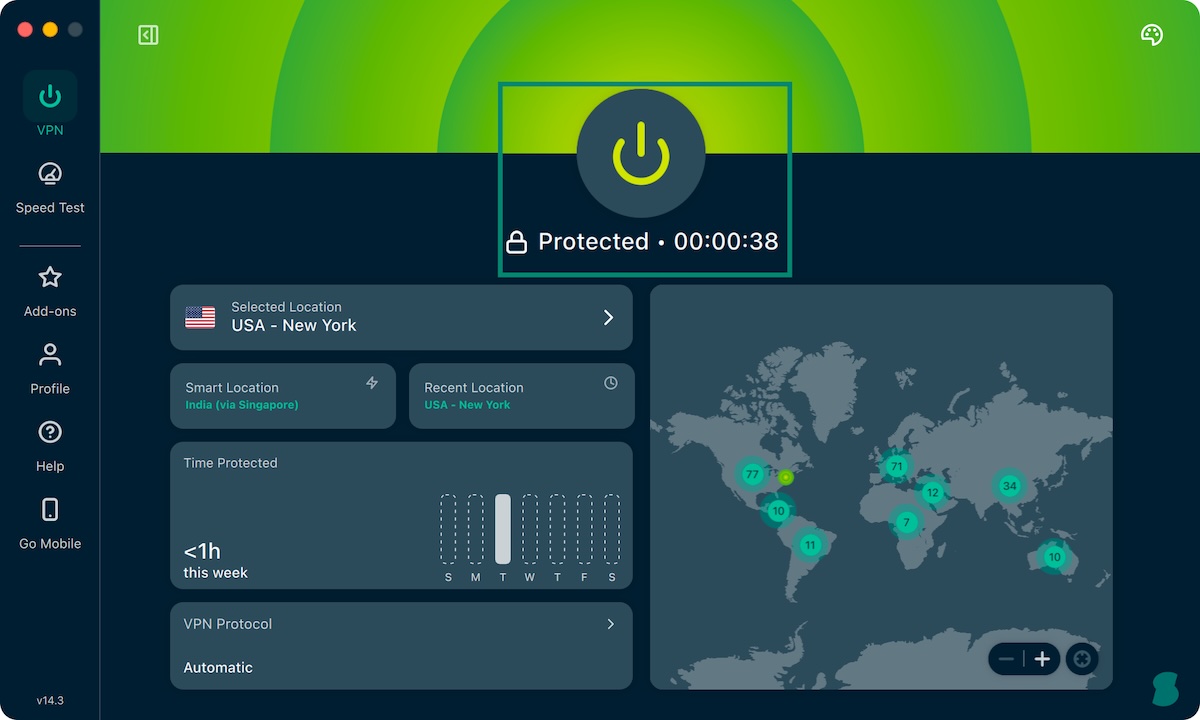Click the Recent Location clock icon
The height and width of the screenshot is (720, 1200).
point(611,383)
